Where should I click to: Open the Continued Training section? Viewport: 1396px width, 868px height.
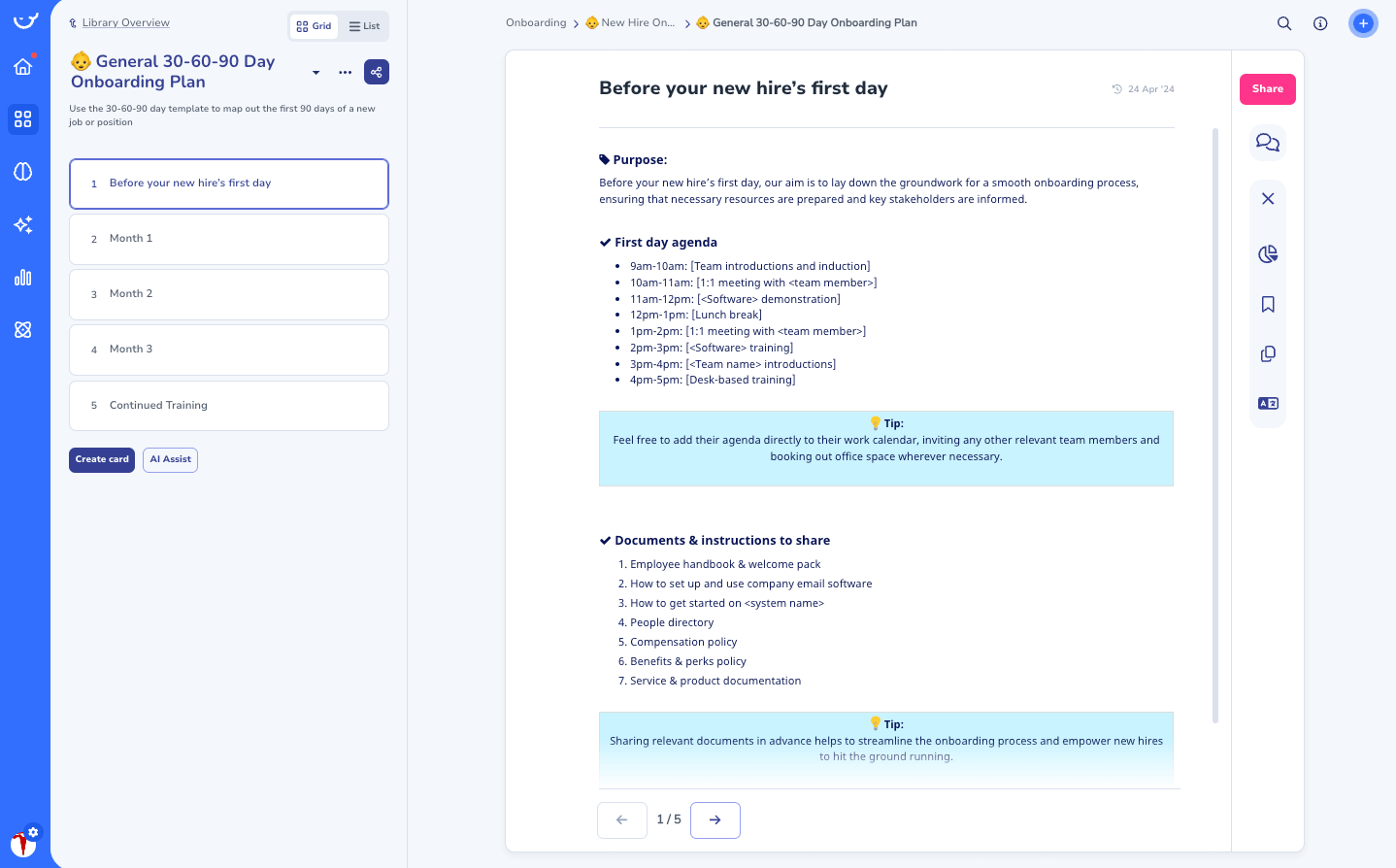click(229, 405)
